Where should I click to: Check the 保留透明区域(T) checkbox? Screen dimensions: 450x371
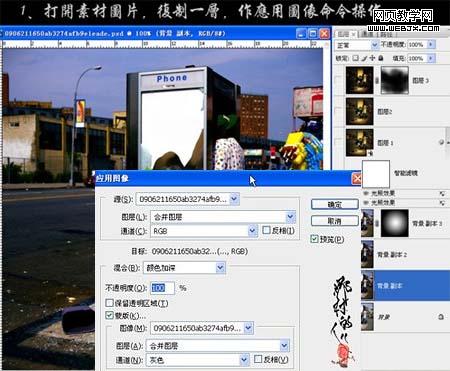tap(109, 303)
